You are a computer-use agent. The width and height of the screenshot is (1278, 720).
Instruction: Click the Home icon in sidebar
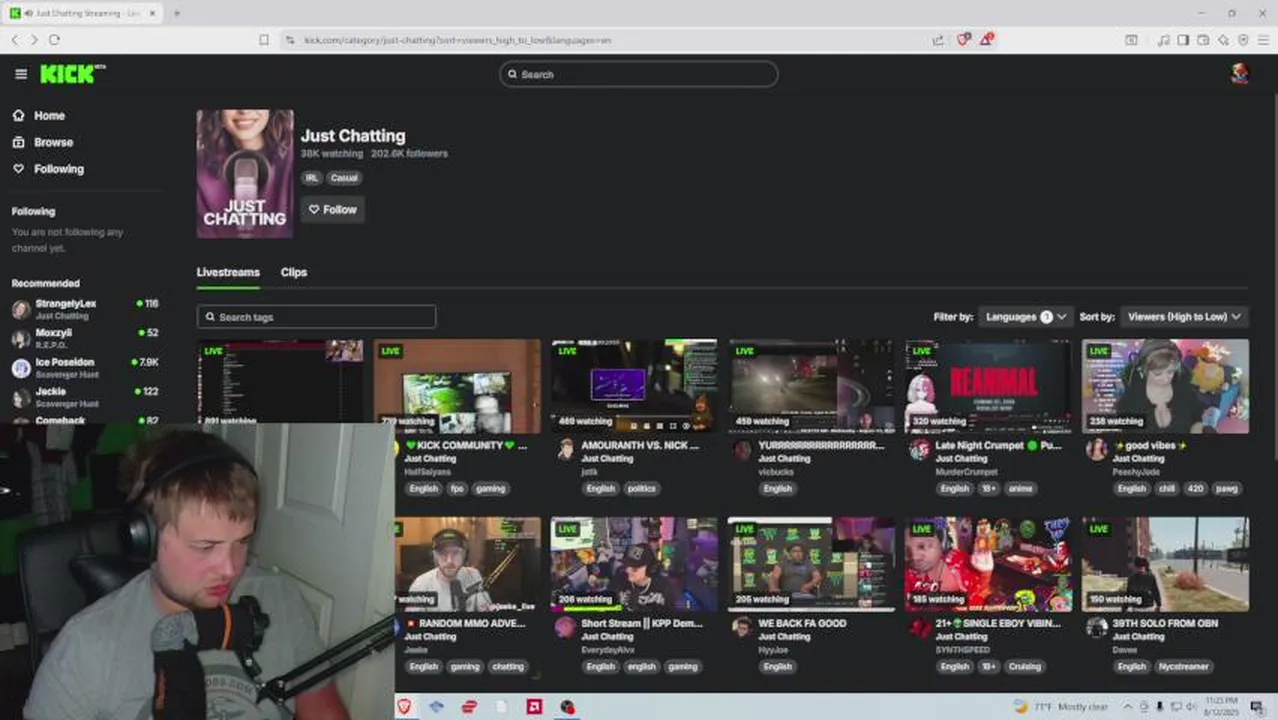click(x=18, y=115)
